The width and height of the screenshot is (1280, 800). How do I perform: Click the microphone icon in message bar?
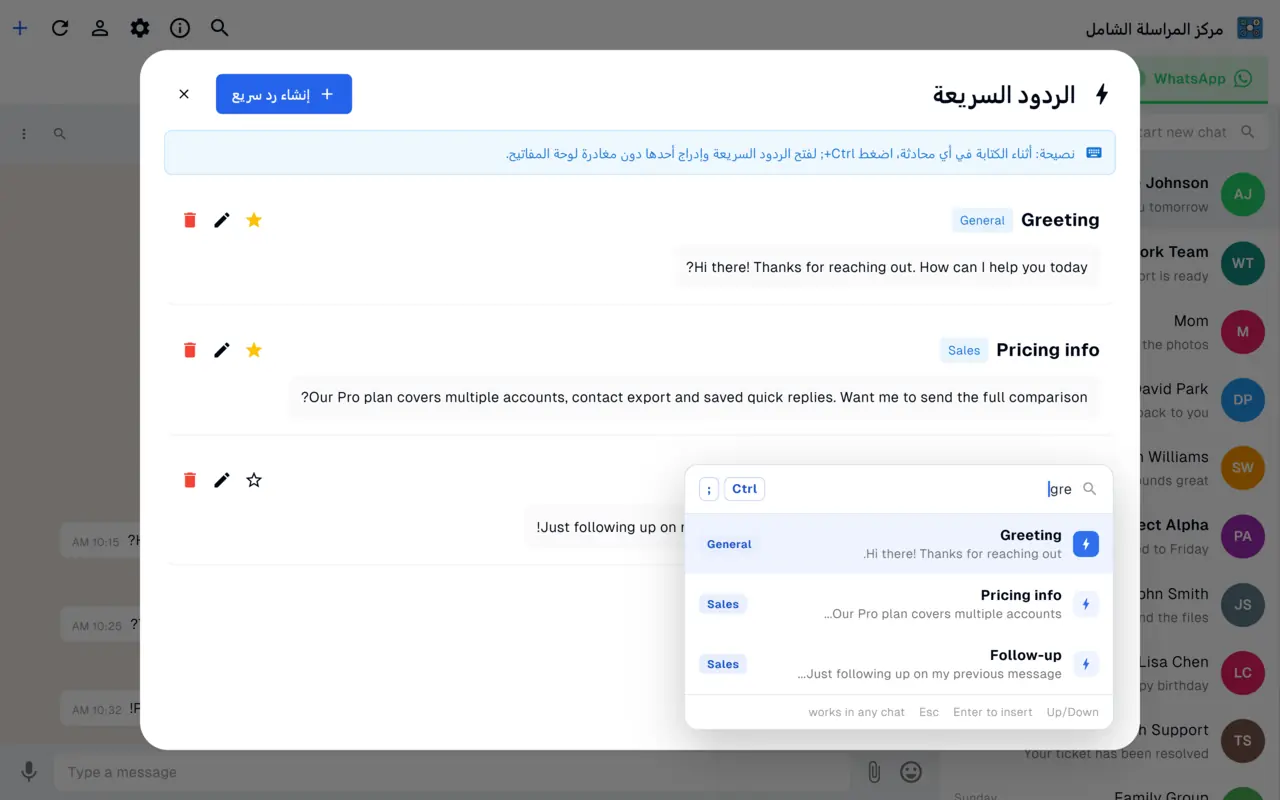point(29,772)
